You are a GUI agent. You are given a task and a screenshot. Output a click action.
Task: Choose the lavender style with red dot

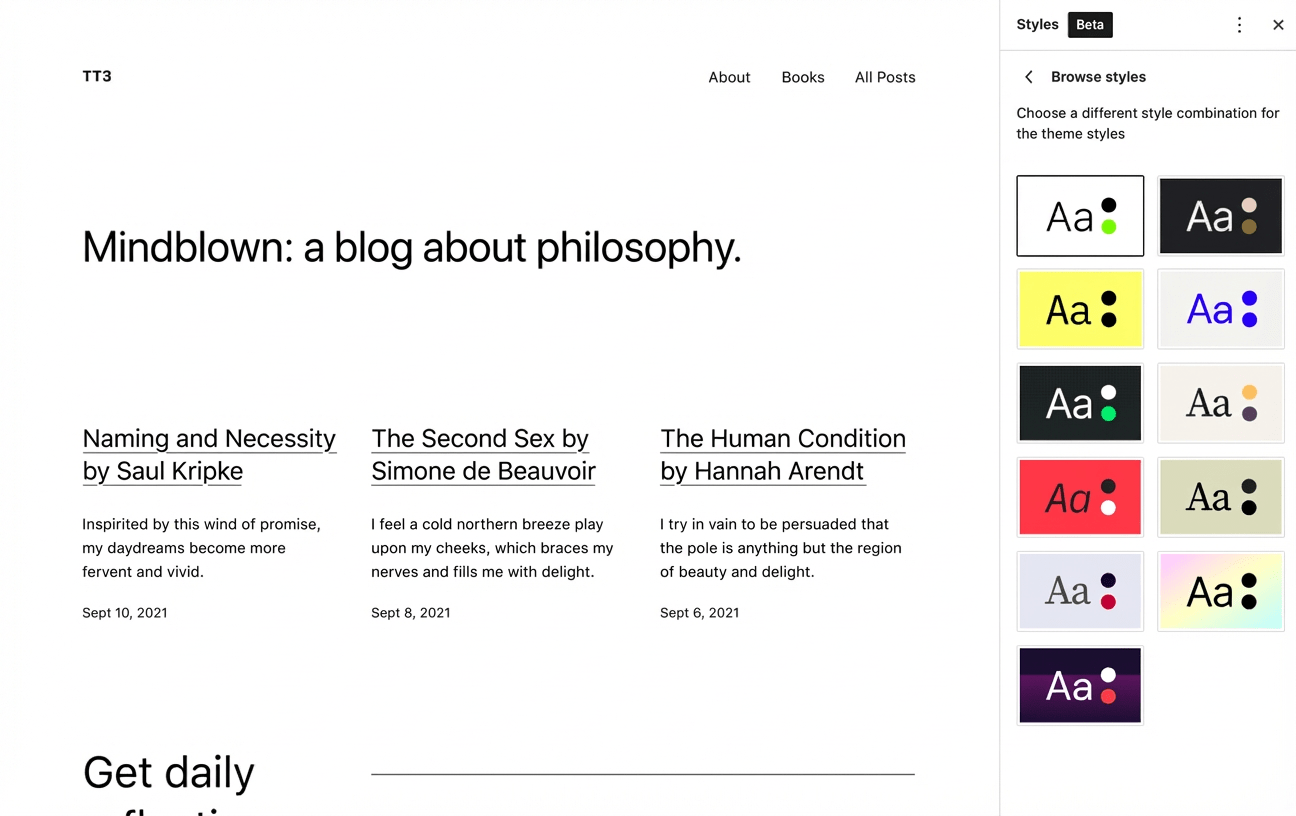[x=1080, y=591]
